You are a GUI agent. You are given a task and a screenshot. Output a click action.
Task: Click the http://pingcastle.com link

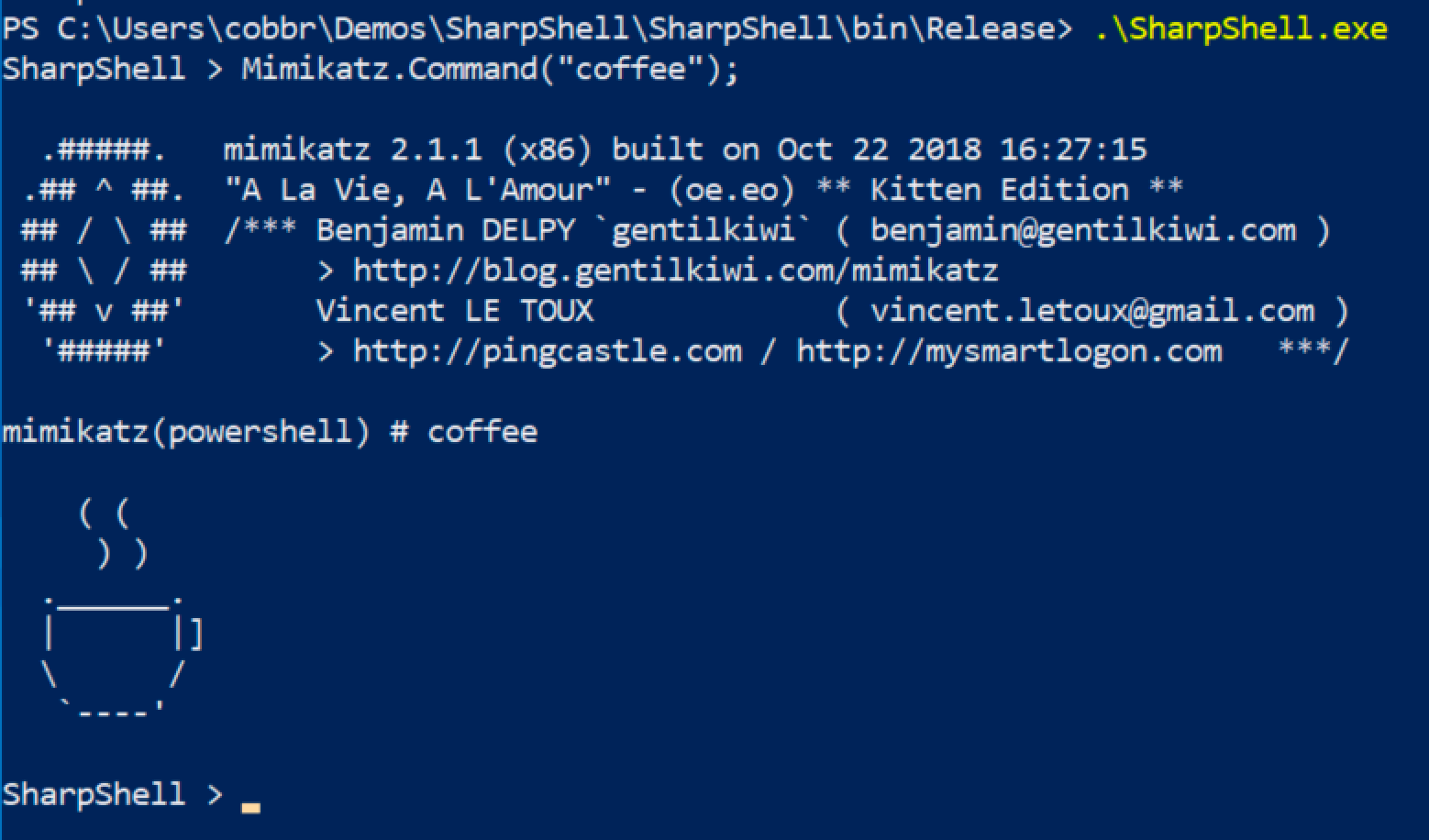click(547, 351)
